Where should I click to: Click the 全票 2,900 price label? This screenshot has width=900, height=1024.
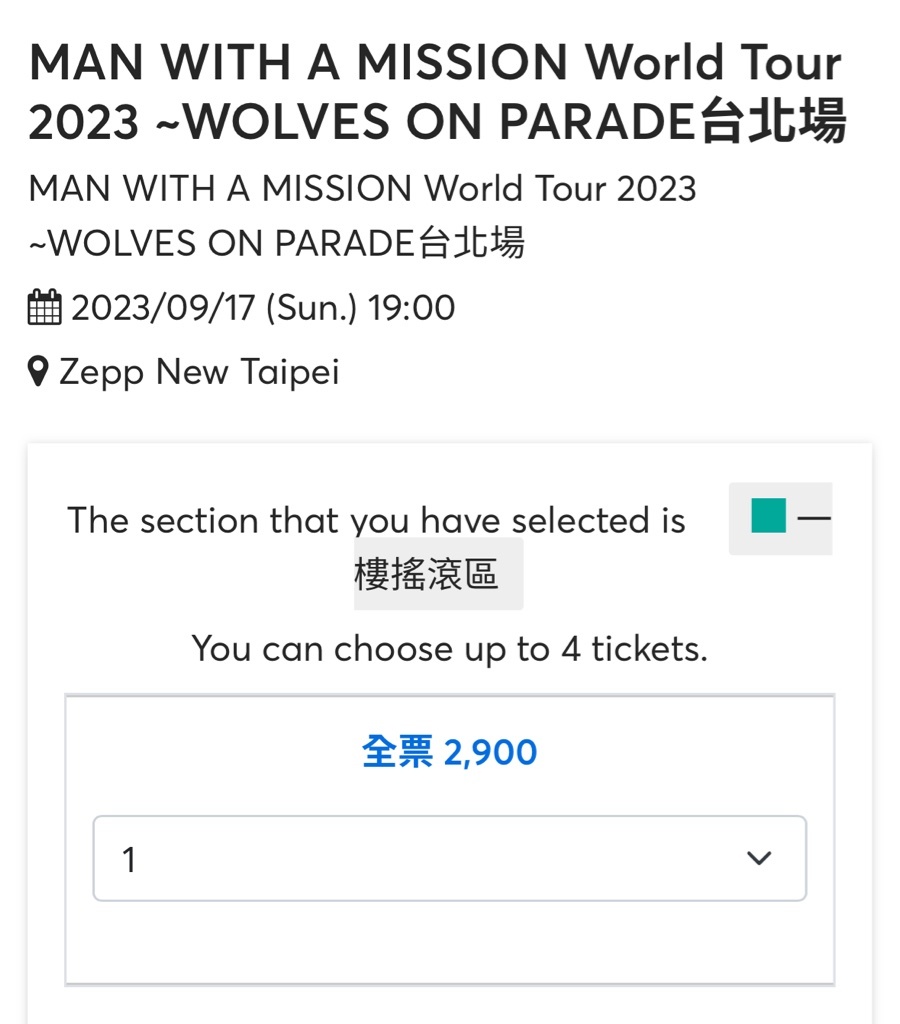pos(449,752)
